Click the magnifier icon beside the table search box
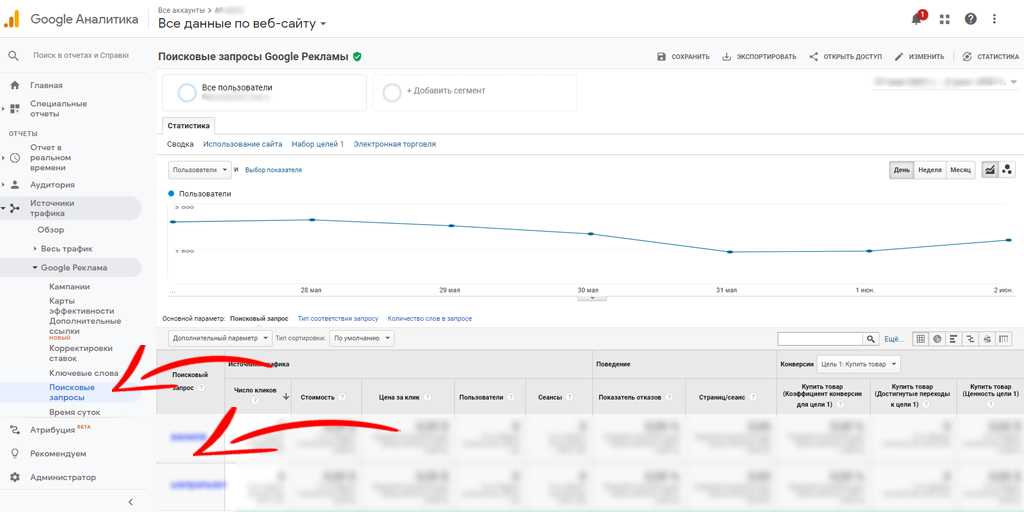The height and width of the screenshot is (512, 1024). click(x=871, y=339)
